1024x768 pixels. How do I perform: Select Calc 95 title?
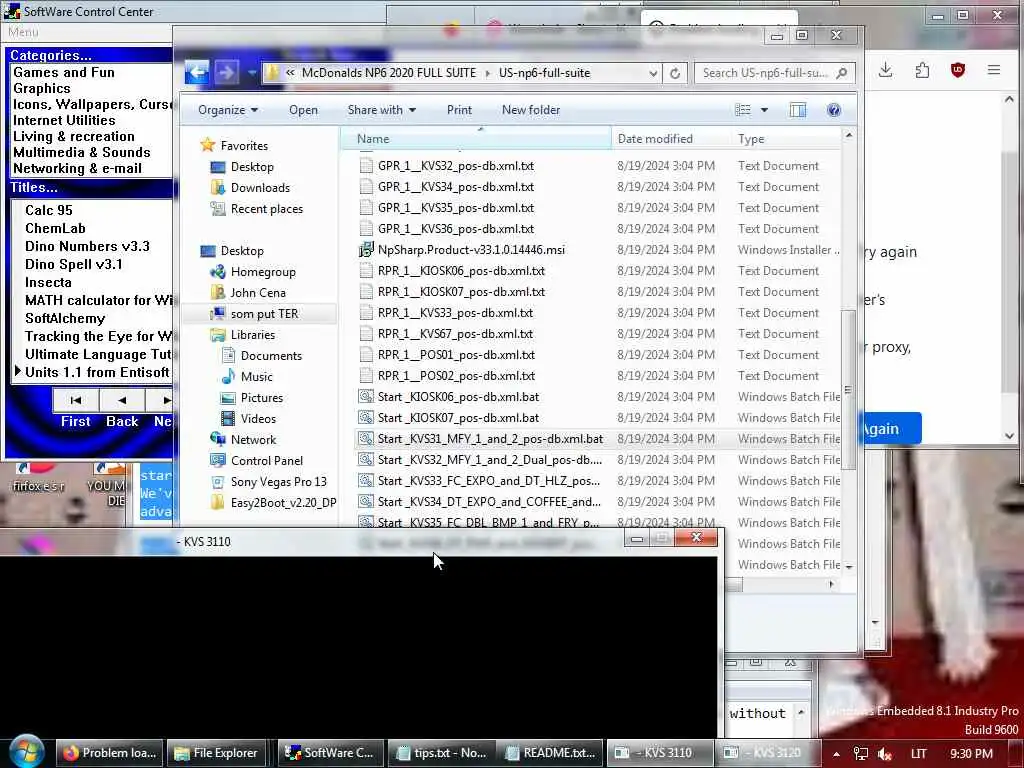click(49, 210)
